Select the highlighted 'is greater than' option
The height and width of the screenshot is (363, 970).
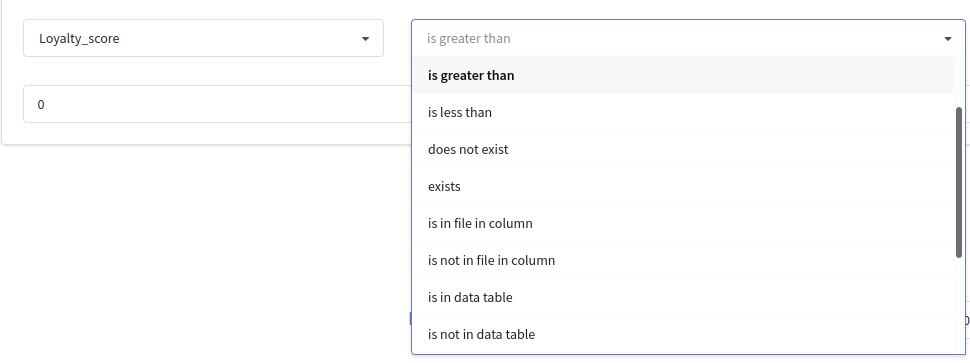coord(683,75)
